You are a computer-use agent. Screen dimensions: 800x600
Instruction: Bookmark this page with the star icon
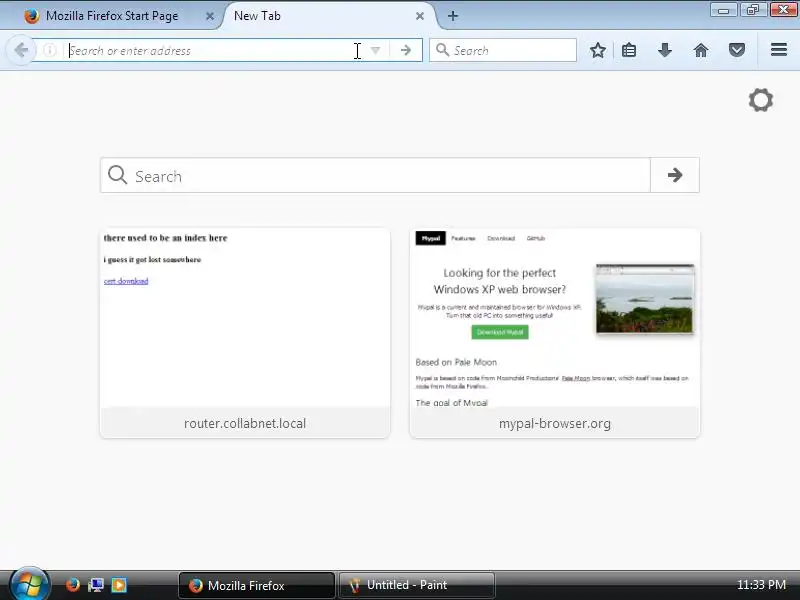tap(597, 50)
